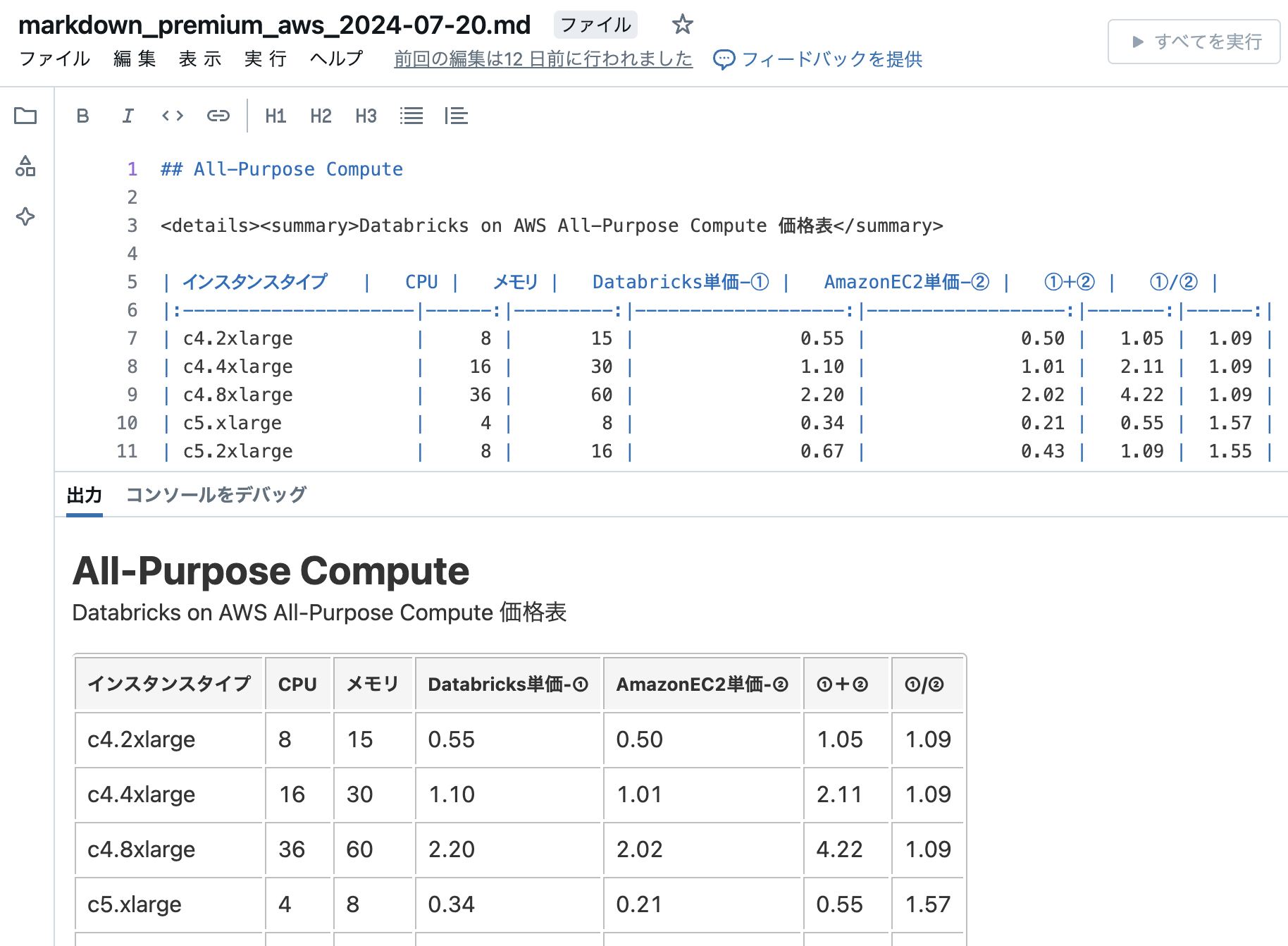Image resolution: width=1288 pixels, height=946 pixels.
Task: Collapse details summary Databricks on AWS 価格表
Action: pyautogui.click(x=319, y=613)
